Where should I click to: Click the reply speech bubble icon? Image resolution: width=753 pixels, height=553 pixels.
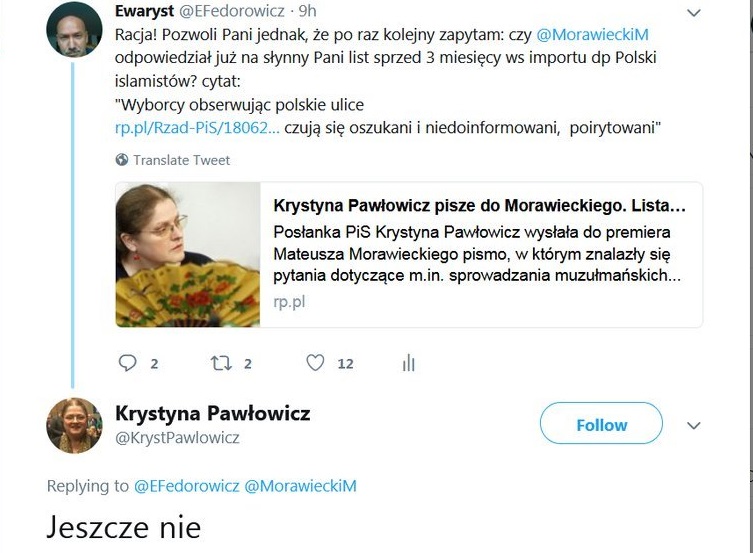tap(127, 363)
